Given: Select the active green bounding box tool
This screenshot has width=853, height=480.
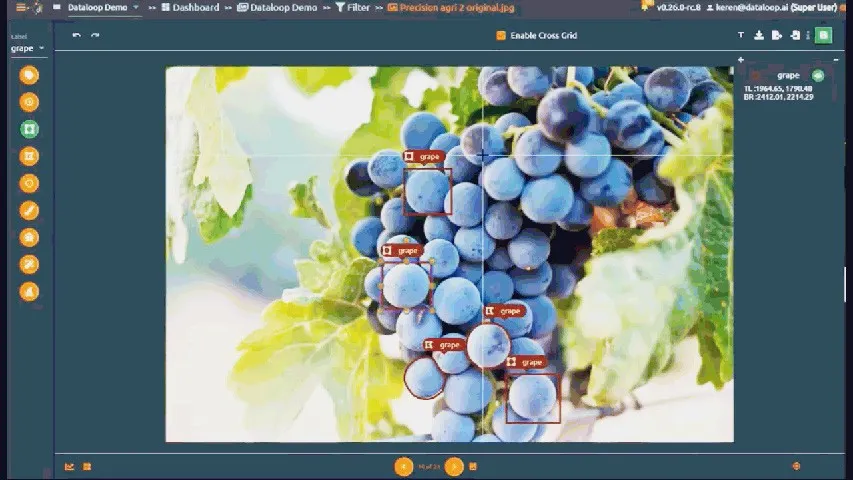Looking at the screenshot, I should (29, 130).
